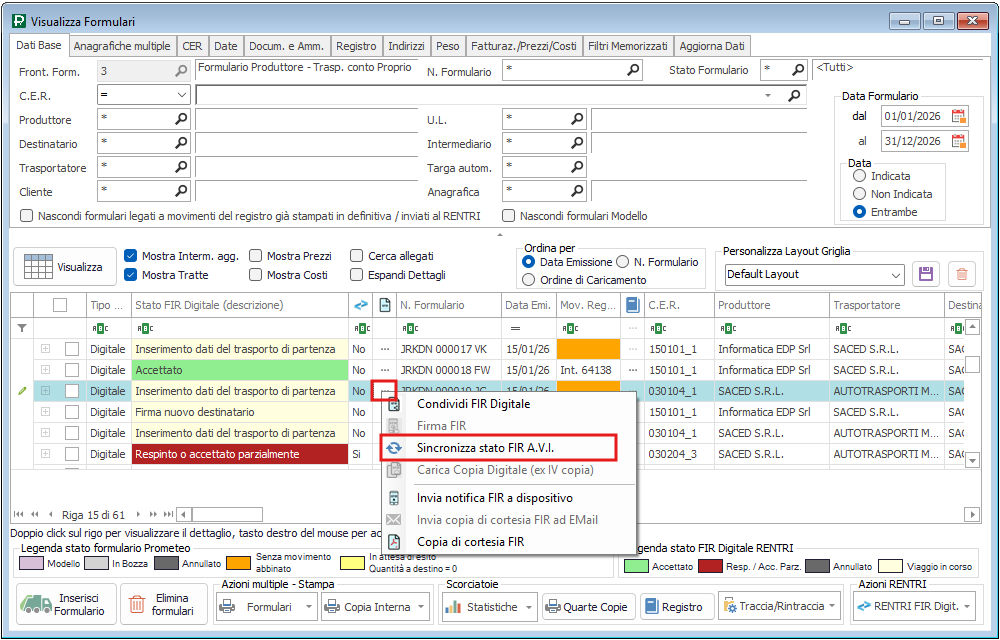Open the C.E.R. operator dropdown

[x=181, y=95]
